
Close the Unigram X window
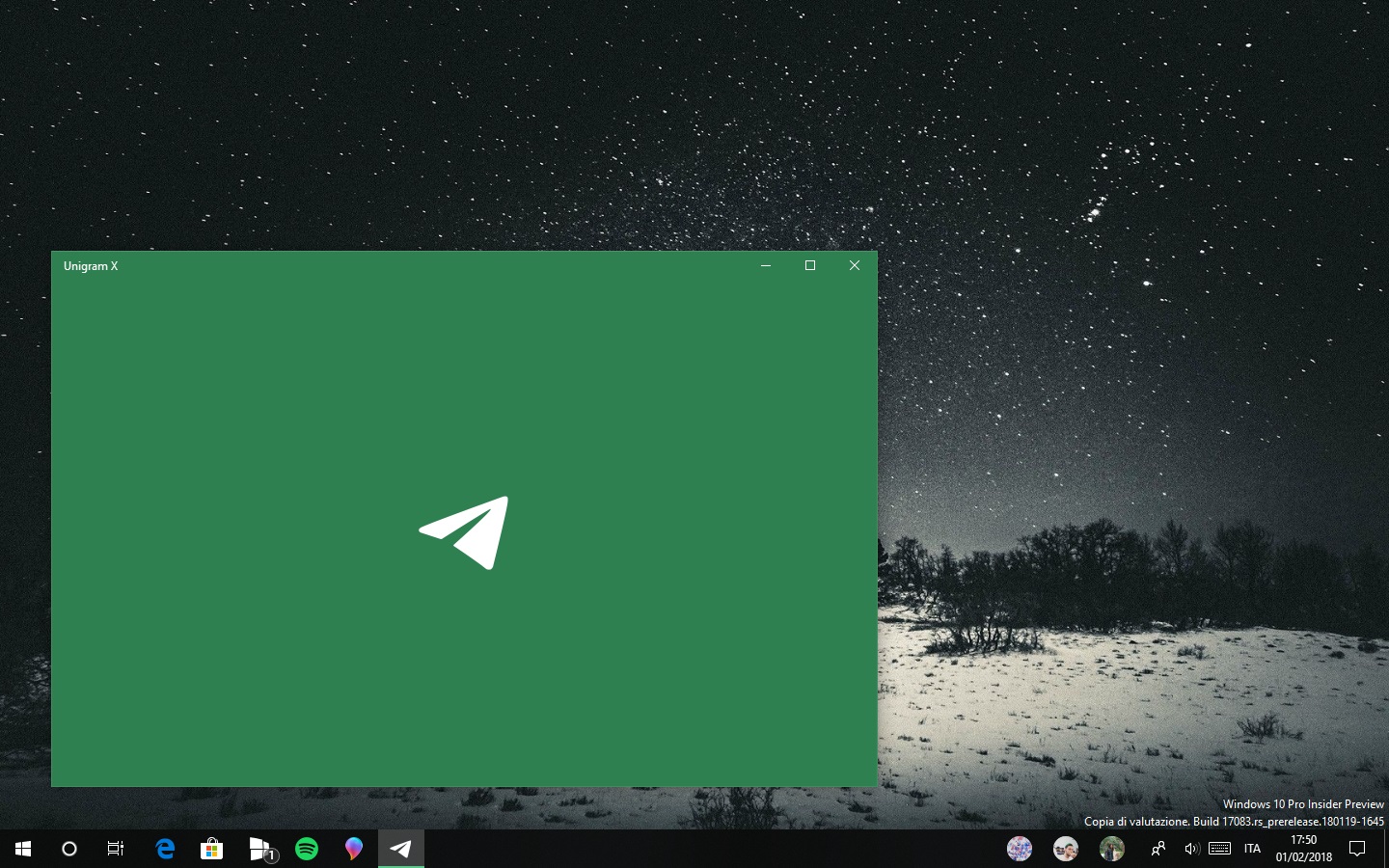855,266
